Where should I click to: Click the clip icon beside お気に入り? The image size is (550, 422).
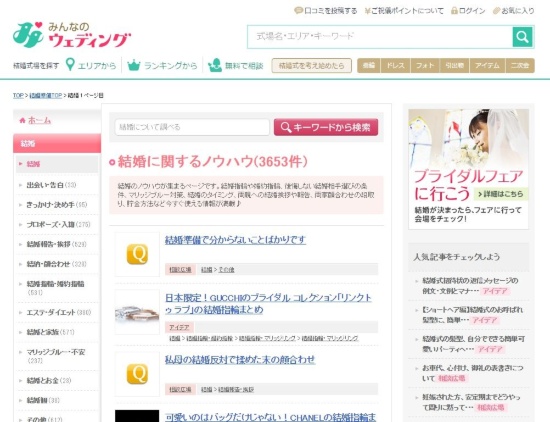(496, 11)
